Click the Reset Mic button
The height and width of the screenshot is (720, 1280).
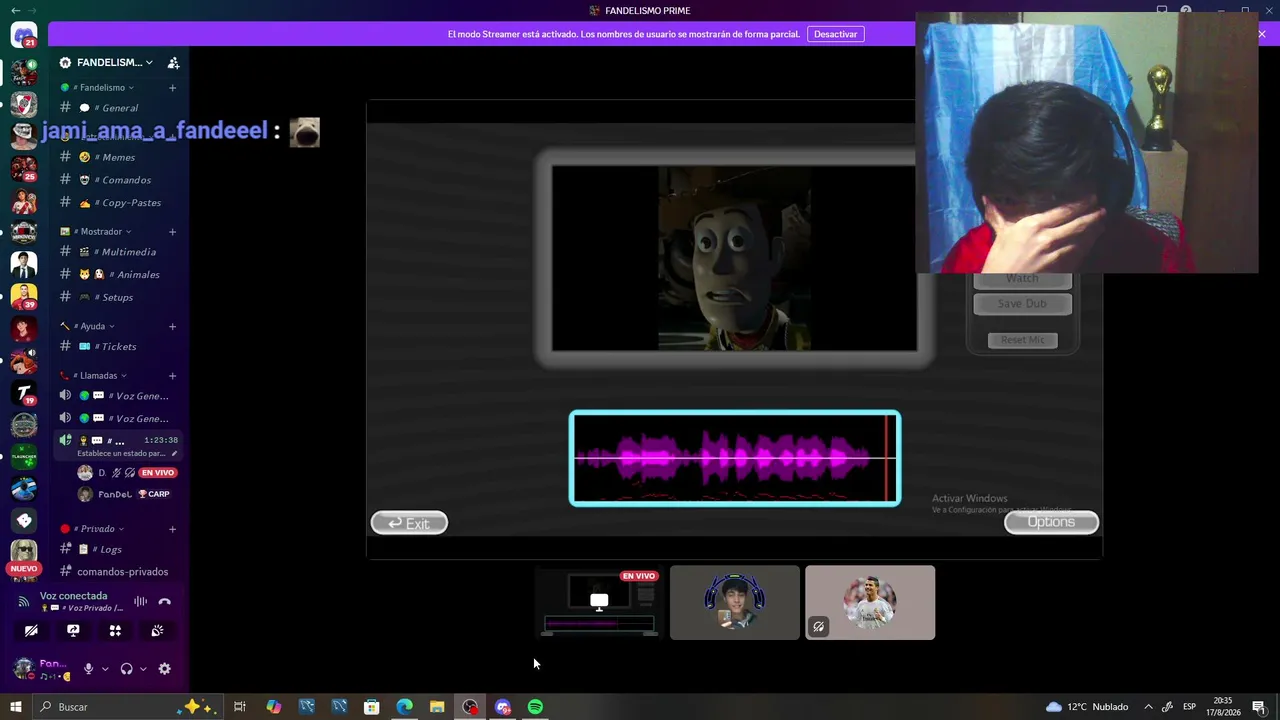pyautogui.click(x=1022, y=340)
